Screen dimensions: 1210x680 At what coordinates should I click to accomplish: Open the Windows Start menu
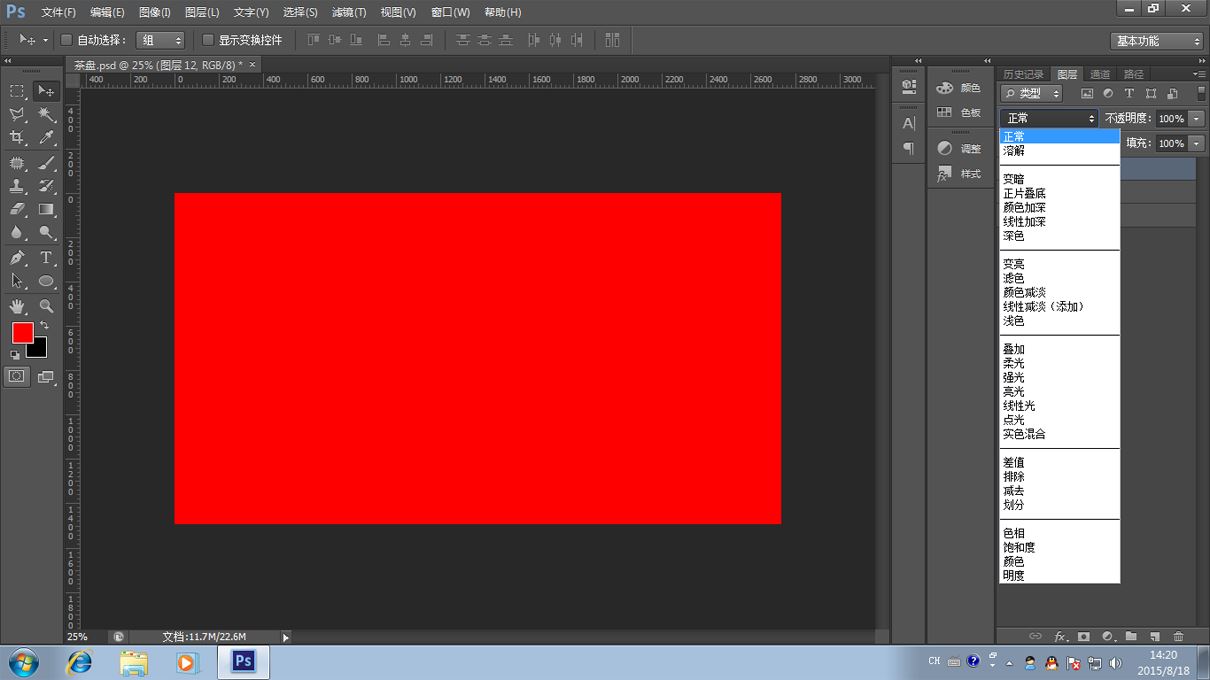click(x=23, y=662)
